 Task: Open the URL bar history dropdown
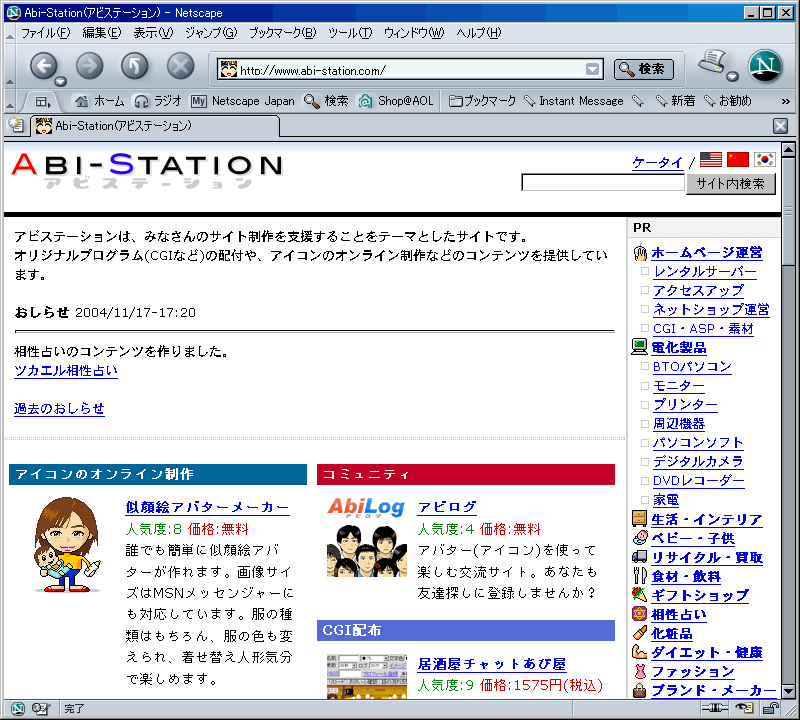[x=592, y=69]
